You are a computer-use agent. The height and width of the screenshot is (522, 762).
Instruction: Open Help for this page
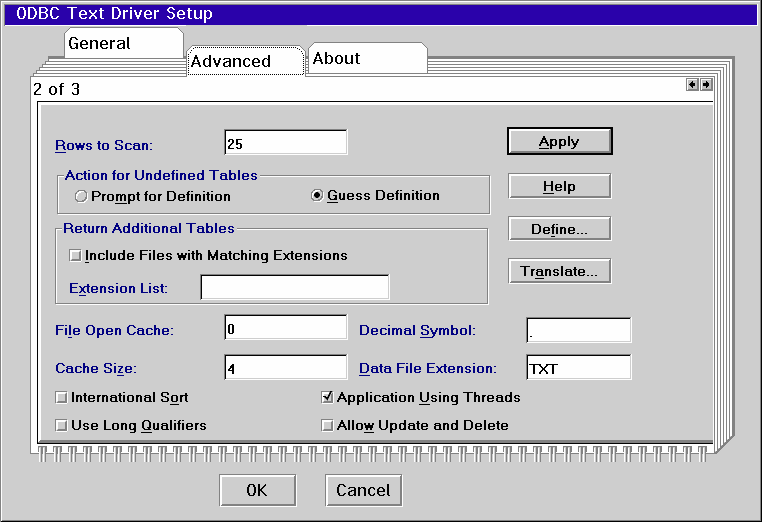pyautogui.click(x=559, y=186)
